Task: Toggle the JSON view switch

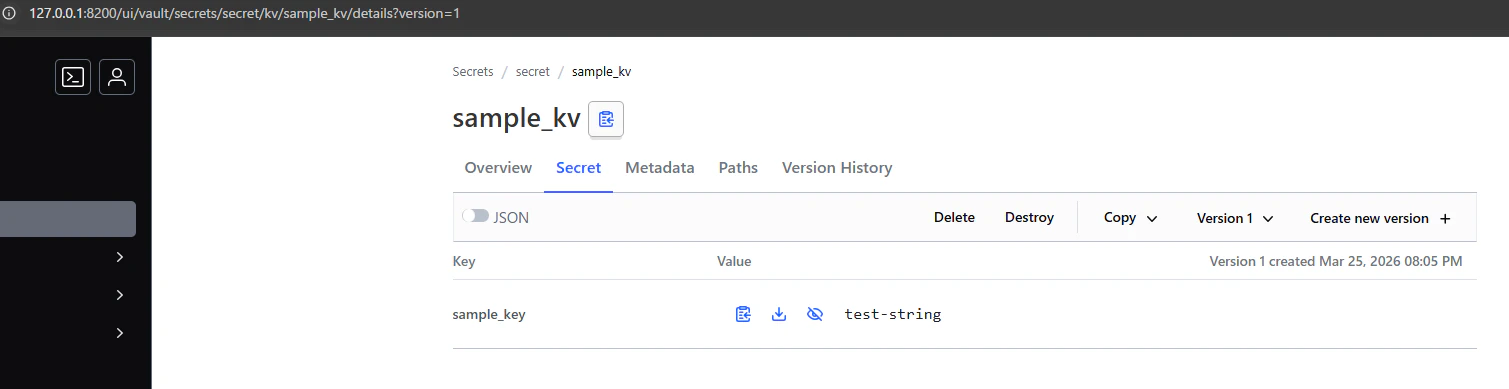Action: tap(475, 216)
